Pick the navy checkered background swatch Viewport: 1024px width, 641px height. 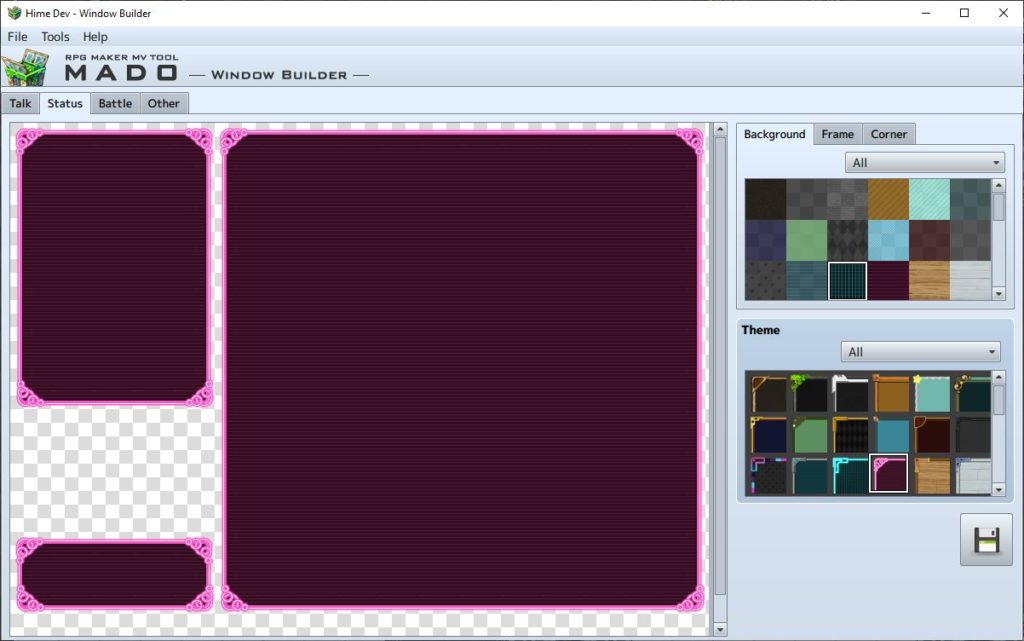click(x=765, y=240)
